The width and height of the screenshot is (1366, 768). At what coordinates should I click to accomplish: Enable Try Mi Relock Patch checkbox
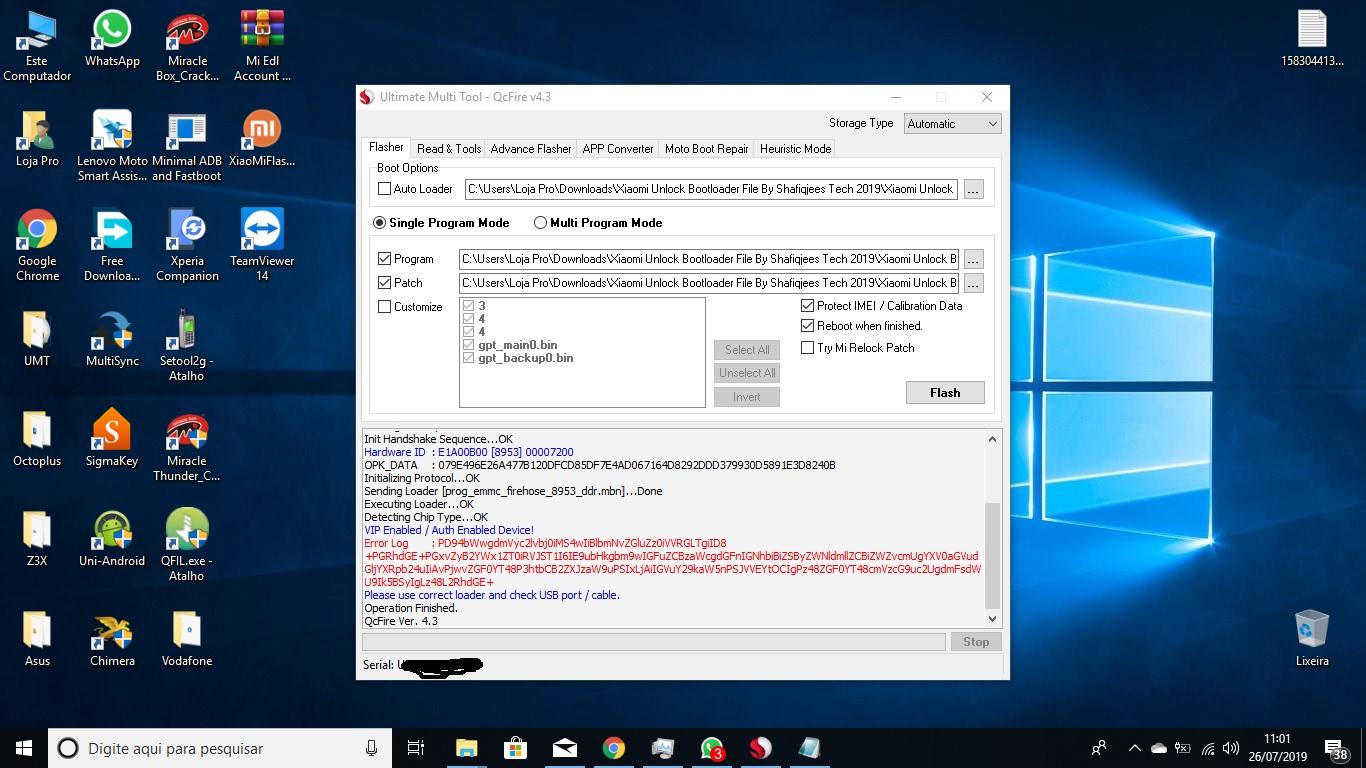point(808,347)
